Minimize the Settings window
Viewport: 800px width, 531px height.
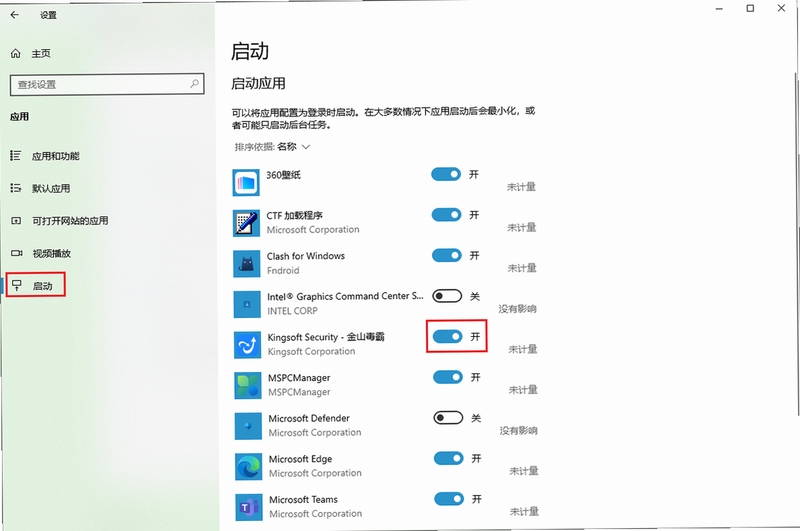coord(719,9)
